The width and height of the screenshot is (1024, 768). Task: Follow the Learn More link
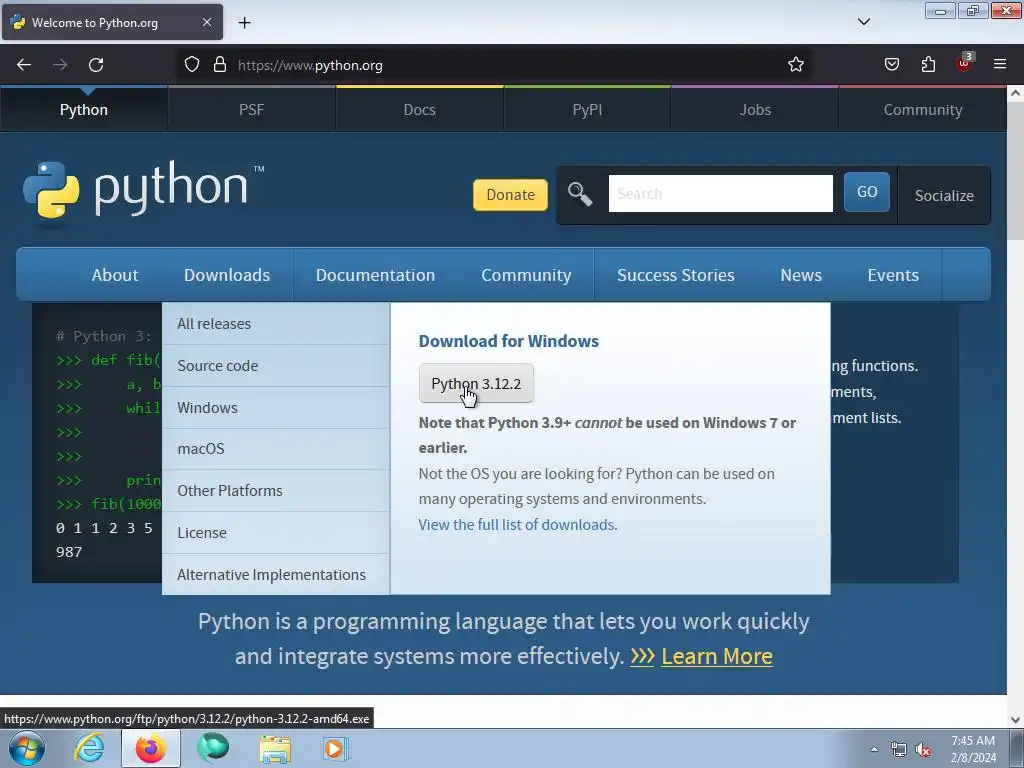[x=716, y=656]
